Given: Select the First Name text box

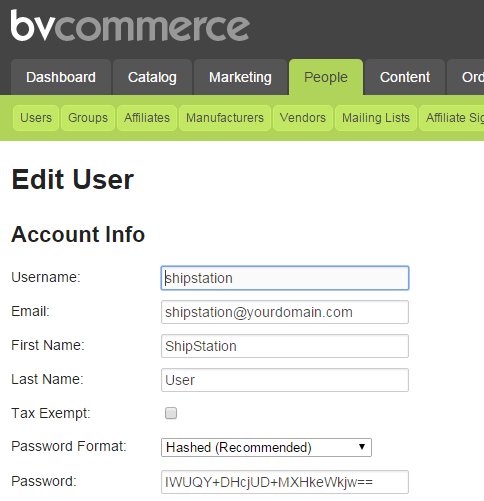Looking at the screenshot, I should [x=285, y=346].
